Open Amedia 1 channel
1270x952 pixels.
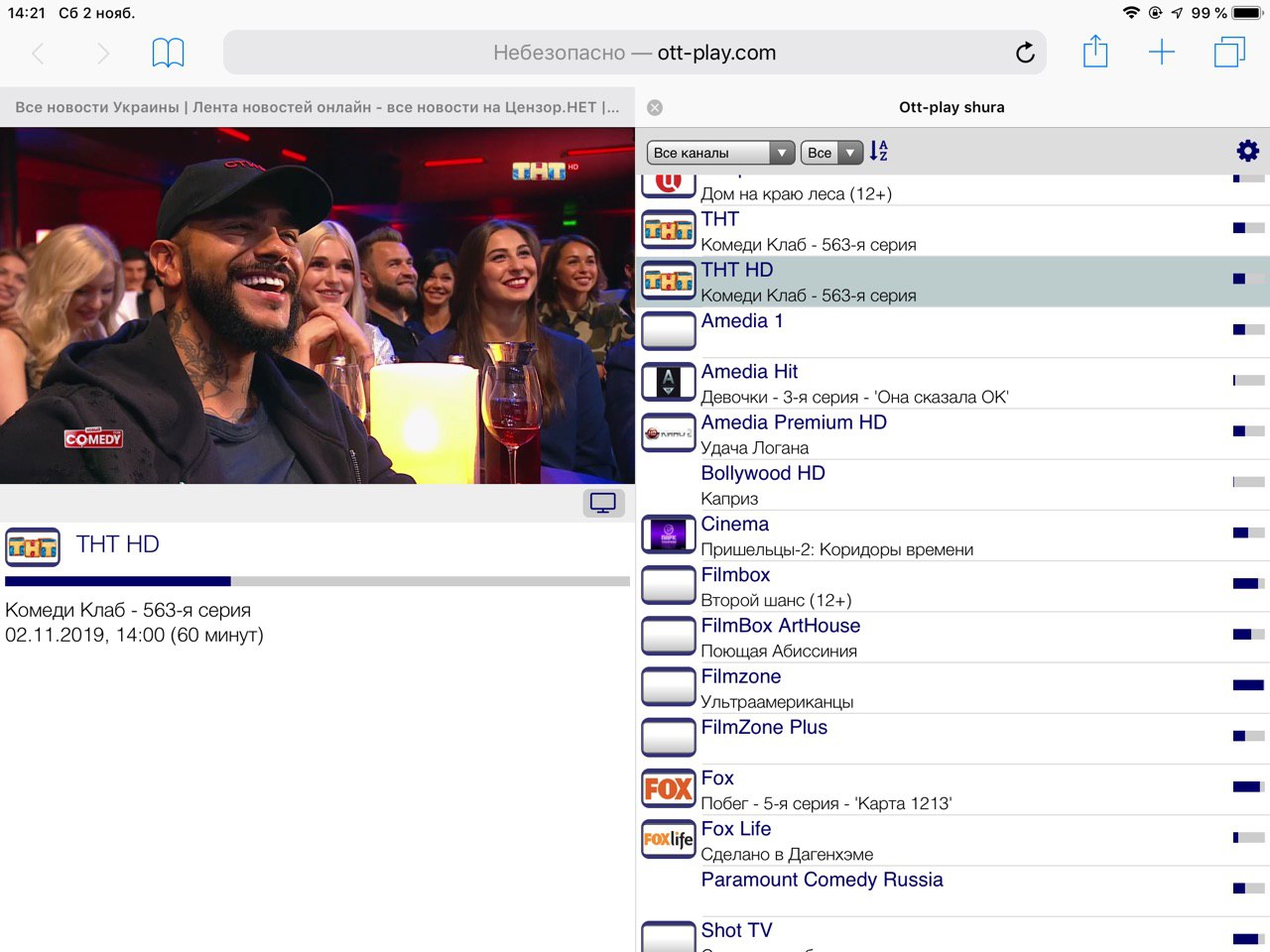click(x=952, y=332)
